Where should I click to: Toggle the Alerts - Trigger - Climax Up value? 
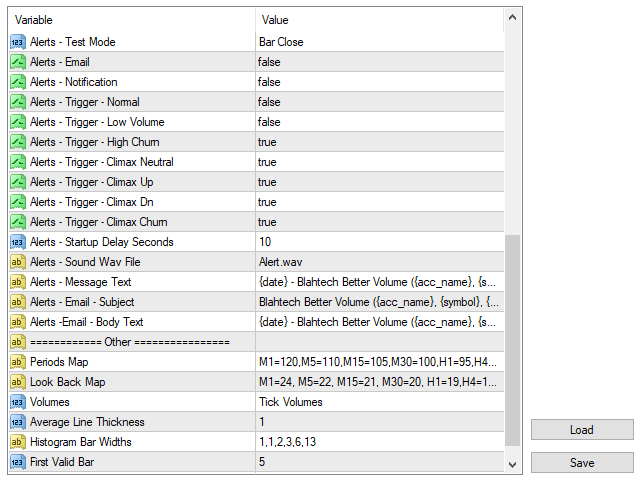[x=378, y=182]
